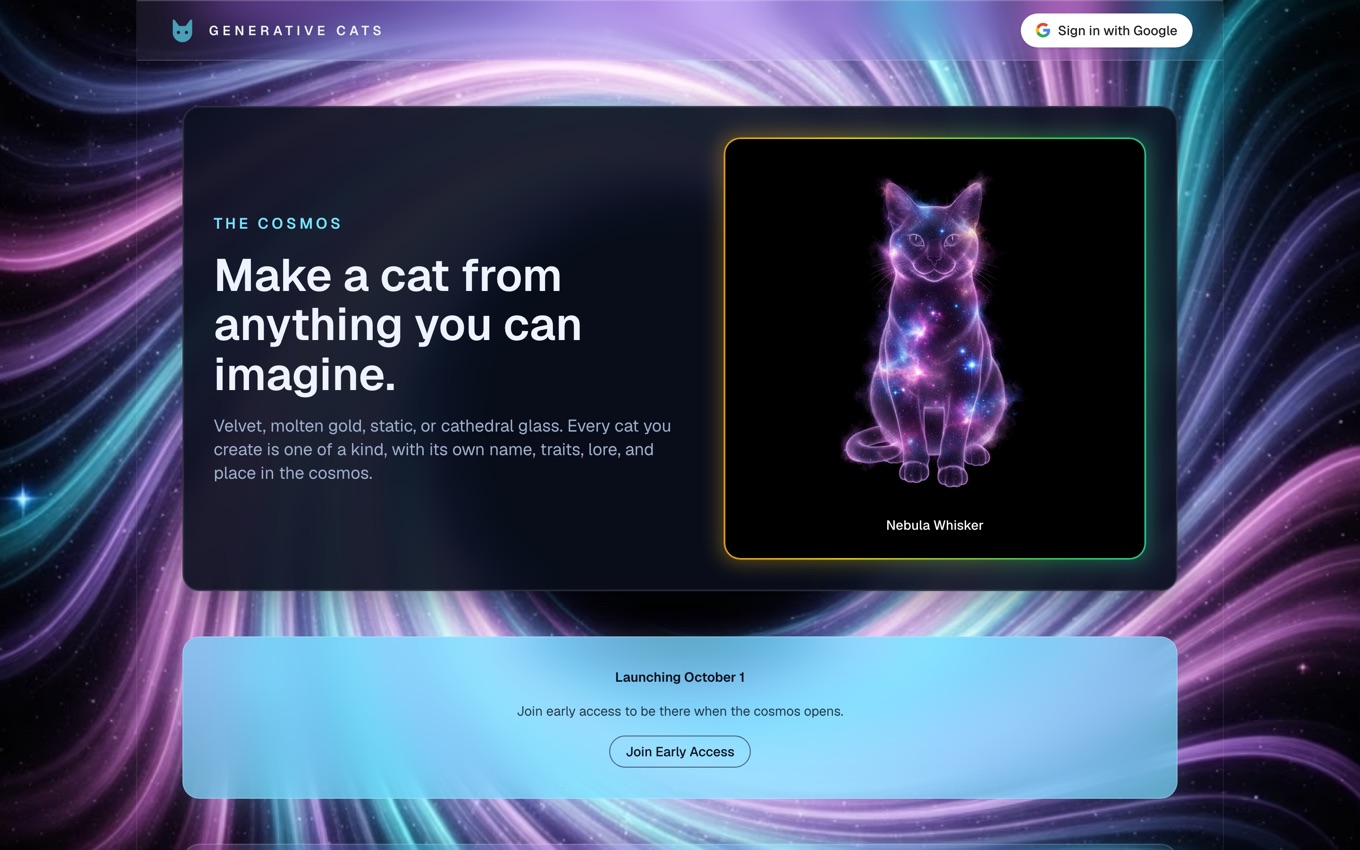Viewport: 1360px width, 850px height.
Task: Click the headline "Make a cat from anything you can imagine."
Action: 398,324
